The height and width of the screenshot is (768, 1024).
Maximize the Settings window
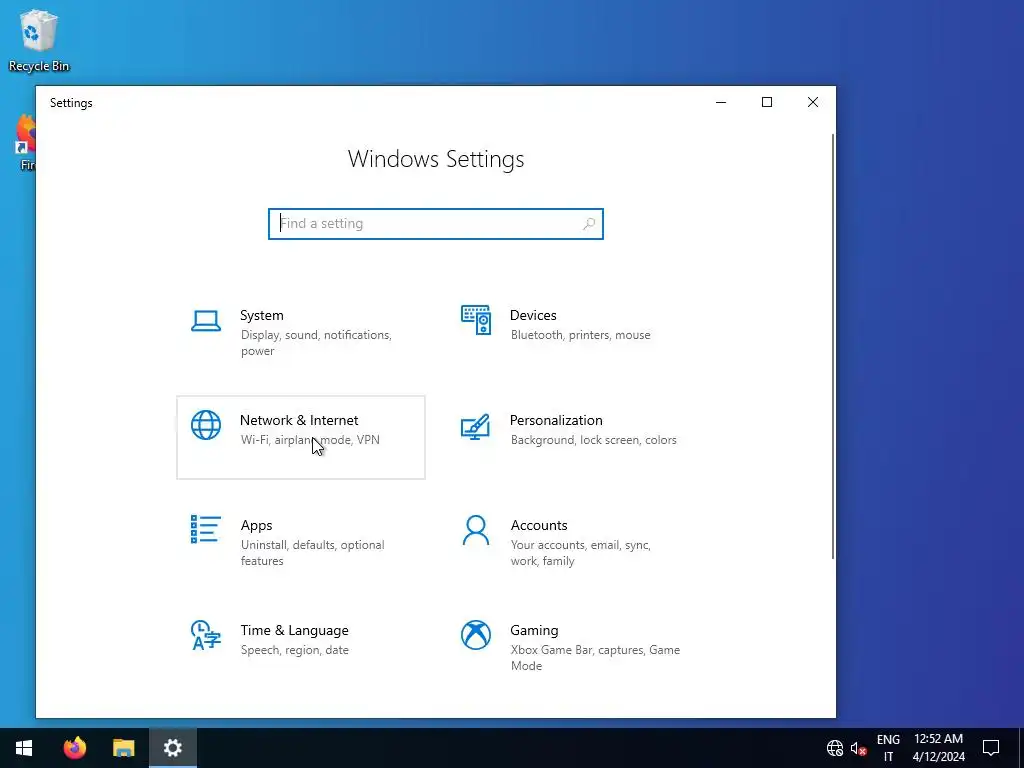click(767, 103)
